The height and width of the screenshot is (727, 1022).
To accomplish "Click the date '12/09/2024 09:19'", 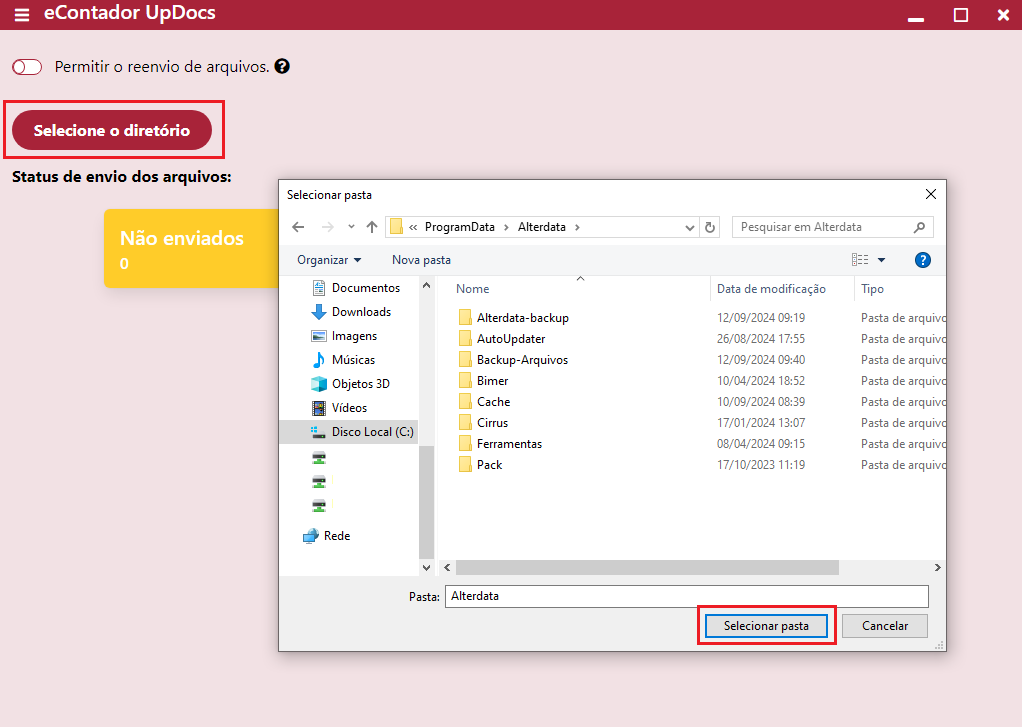I will click(x=761, y=318).
